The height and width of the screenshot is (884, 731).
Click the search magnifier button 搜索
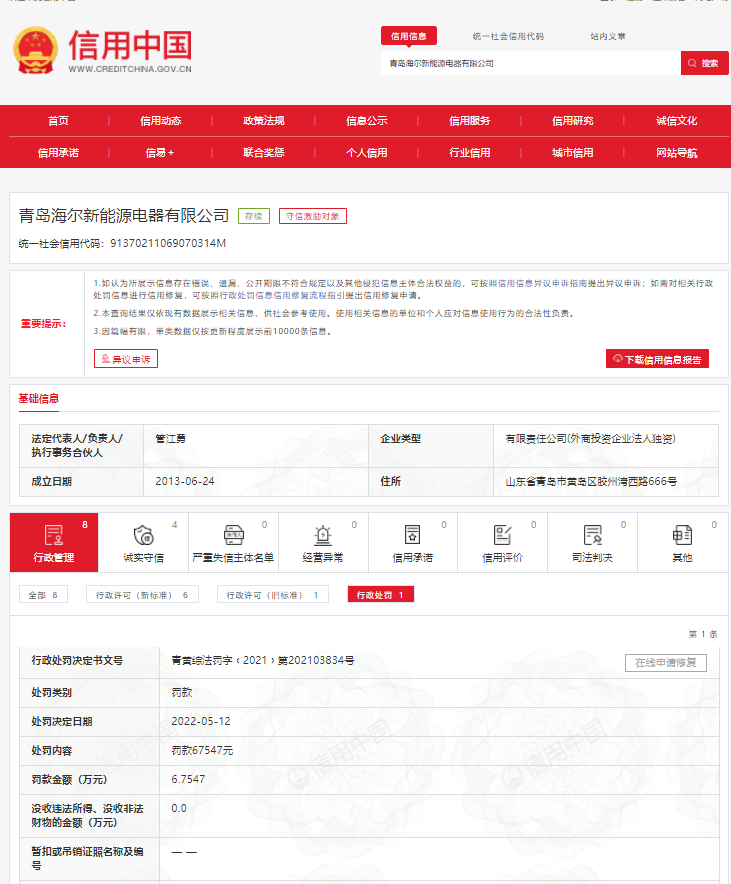(705, 63)
